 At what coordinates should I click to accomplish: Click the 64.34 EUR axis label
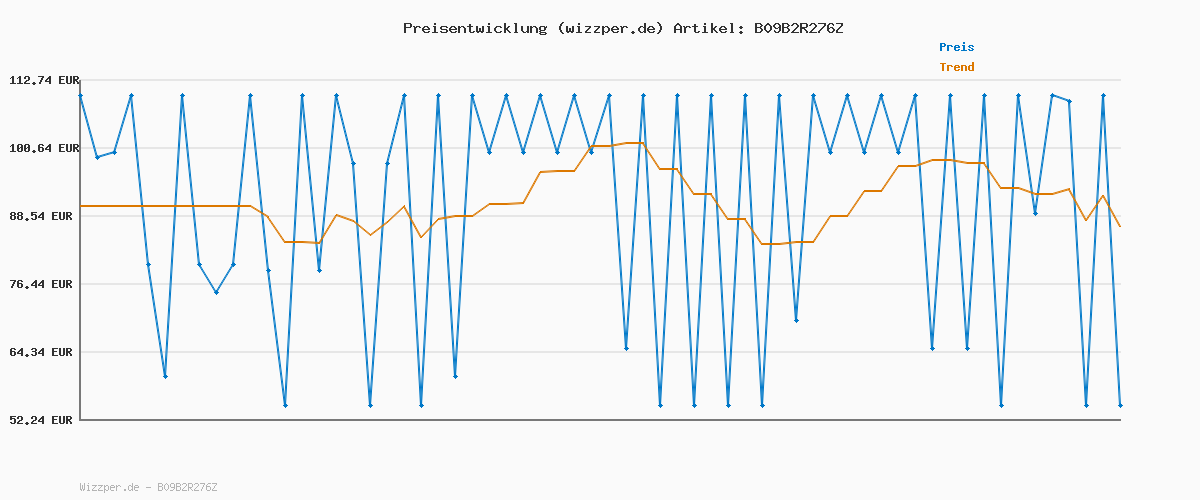[x=44, y=352]
